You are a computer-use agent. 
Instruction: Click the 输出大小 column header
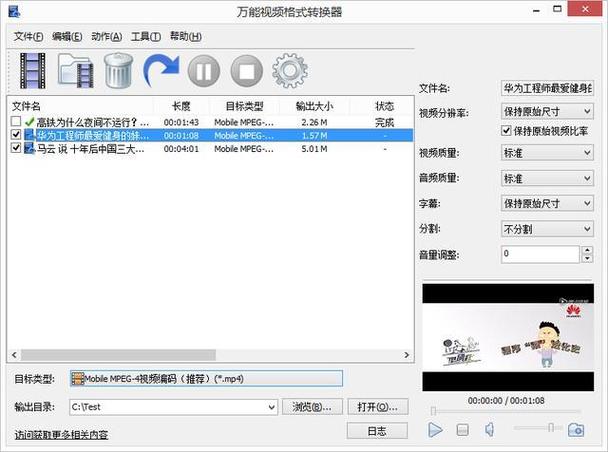pyautogui.click(x=314, y=106)
